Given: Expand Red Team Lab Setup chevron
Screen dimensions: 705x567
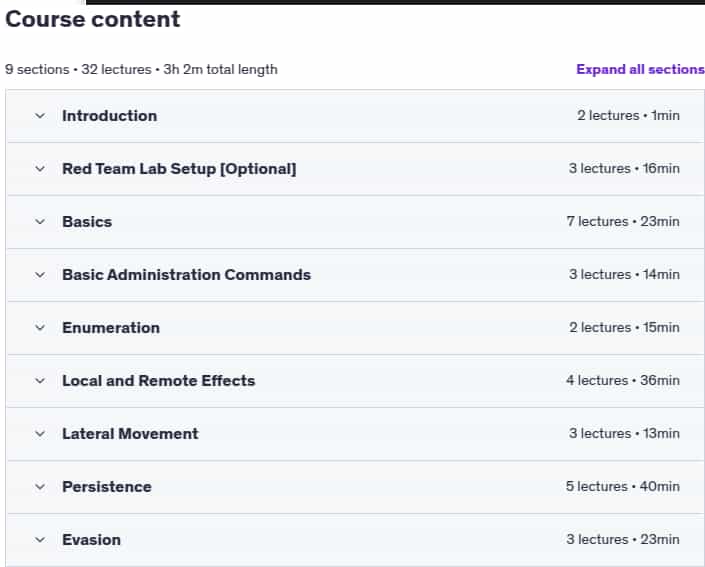Looking at the screenshot, I should pyautogui.click(x=40, y=169).
